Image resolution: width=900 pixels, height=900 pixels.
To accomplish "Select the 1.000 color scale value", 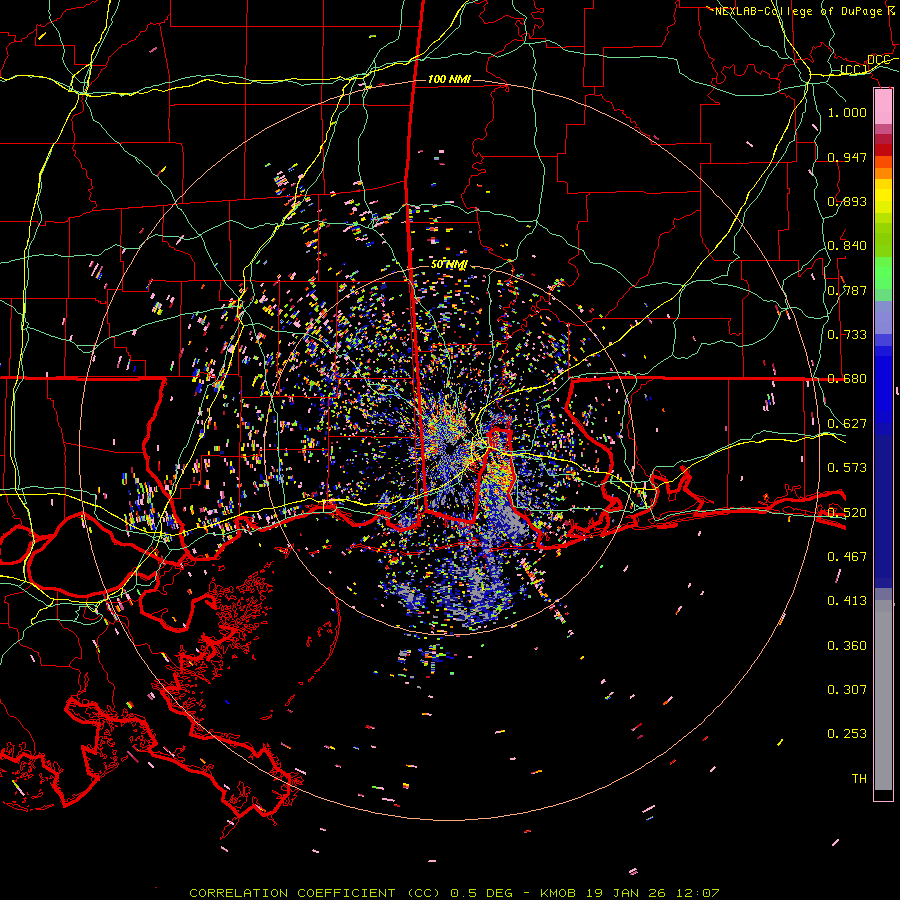I will 847,112.
